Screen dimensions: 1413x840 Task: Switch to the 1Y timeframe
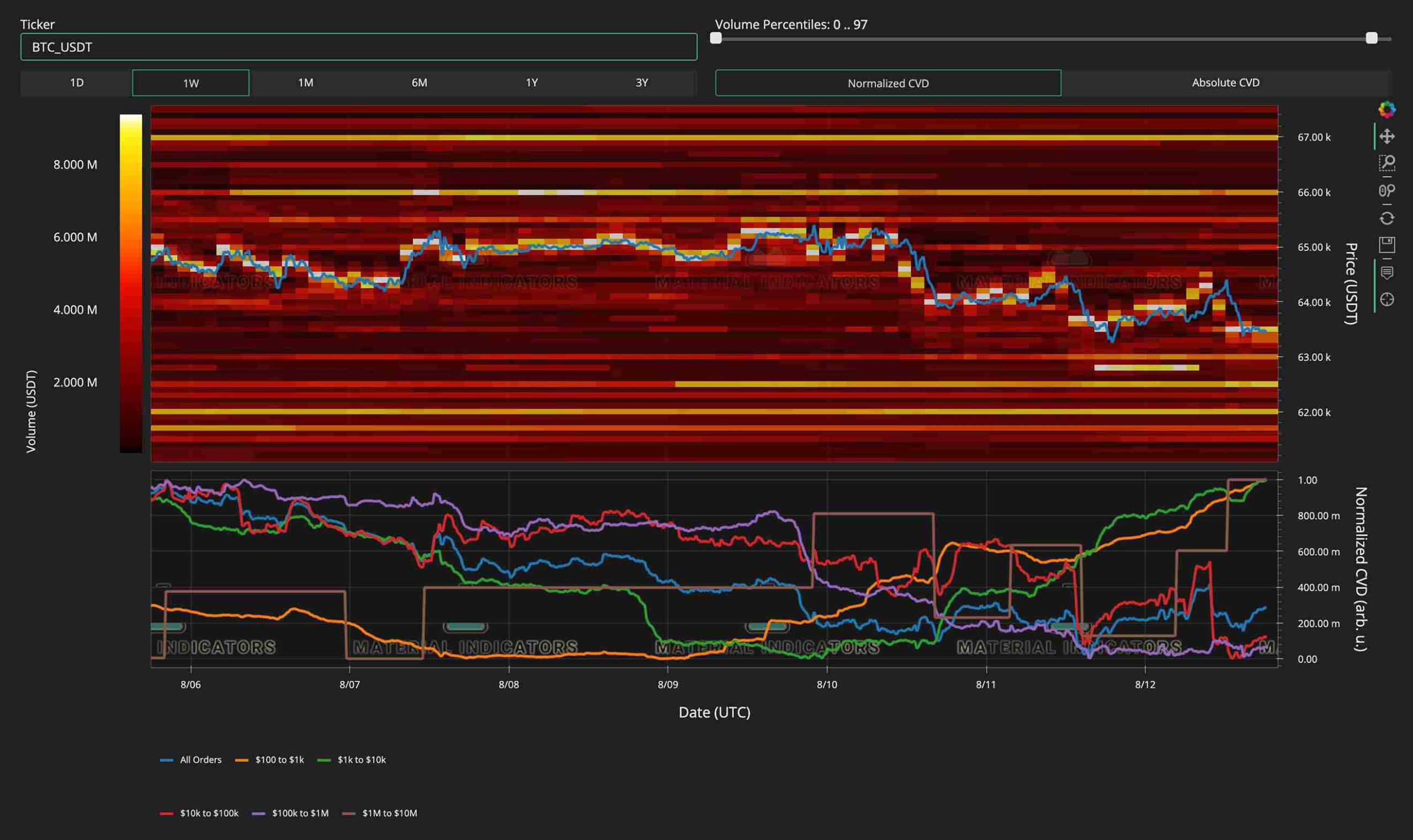pos(532,83)
